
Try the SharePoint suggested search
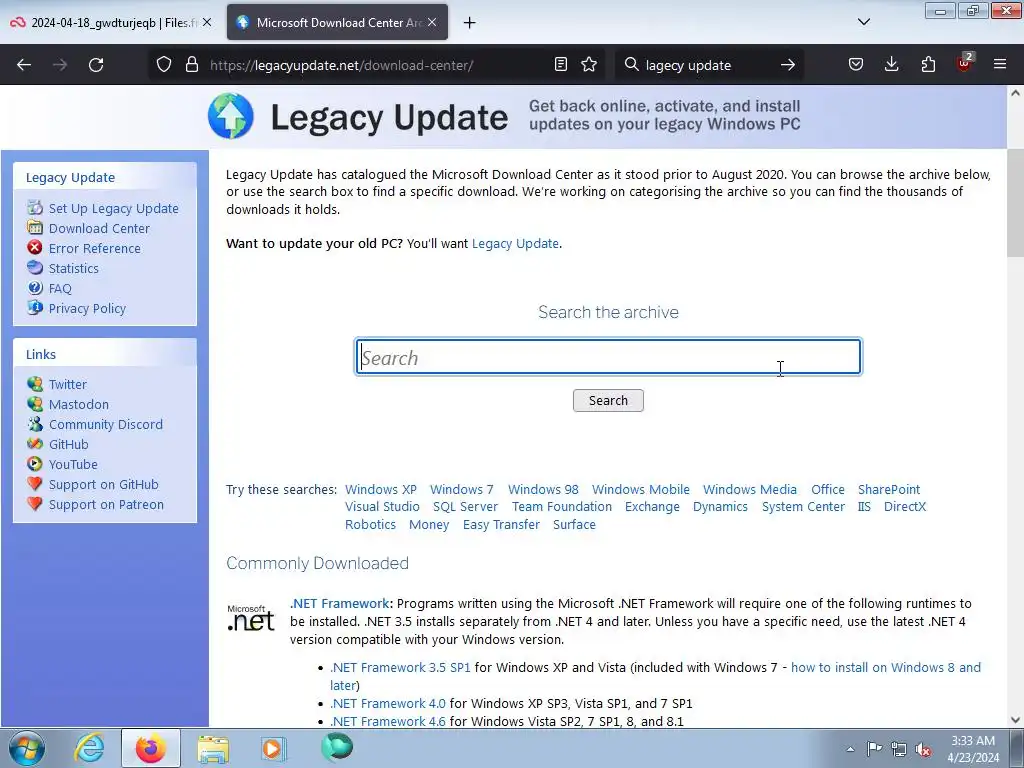[889, 489]
